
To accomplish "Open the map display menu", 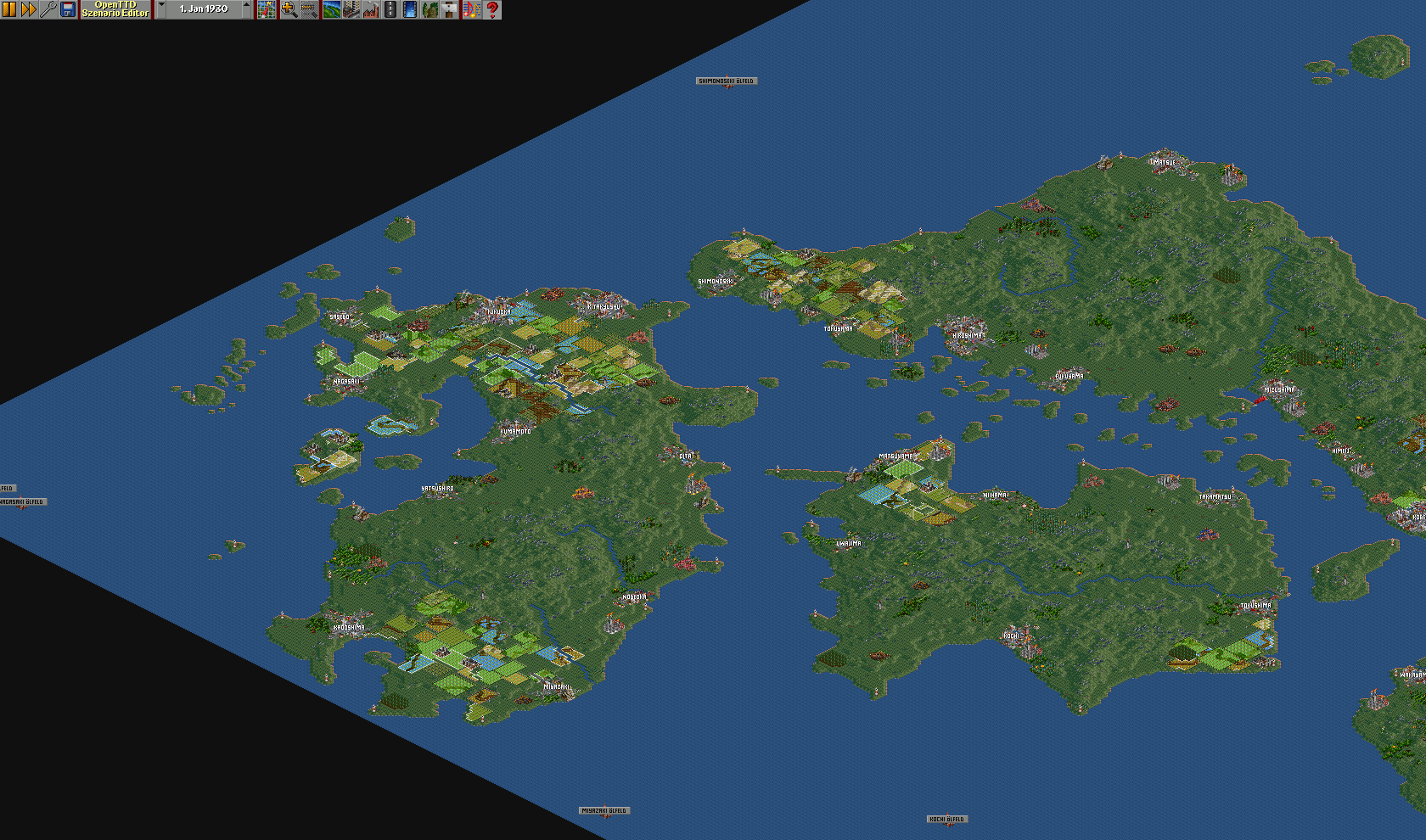I will click(x=267, y=9).
